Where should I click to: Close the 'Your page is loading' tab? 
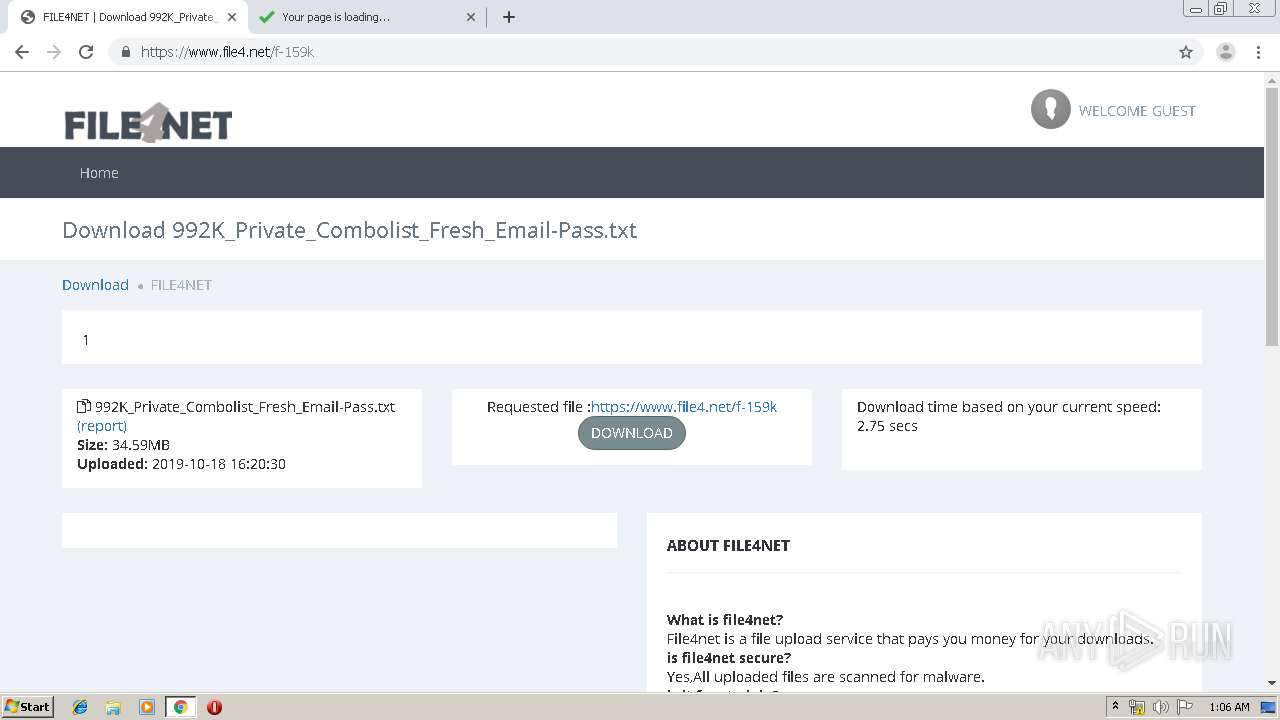click(471, 17)
